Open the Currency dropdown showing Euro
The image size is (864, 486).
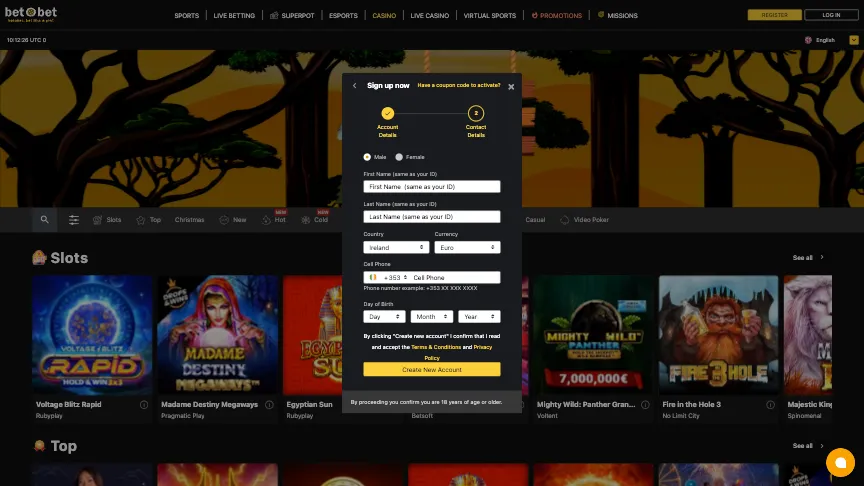pyautogui.click(x=467, y=247)
